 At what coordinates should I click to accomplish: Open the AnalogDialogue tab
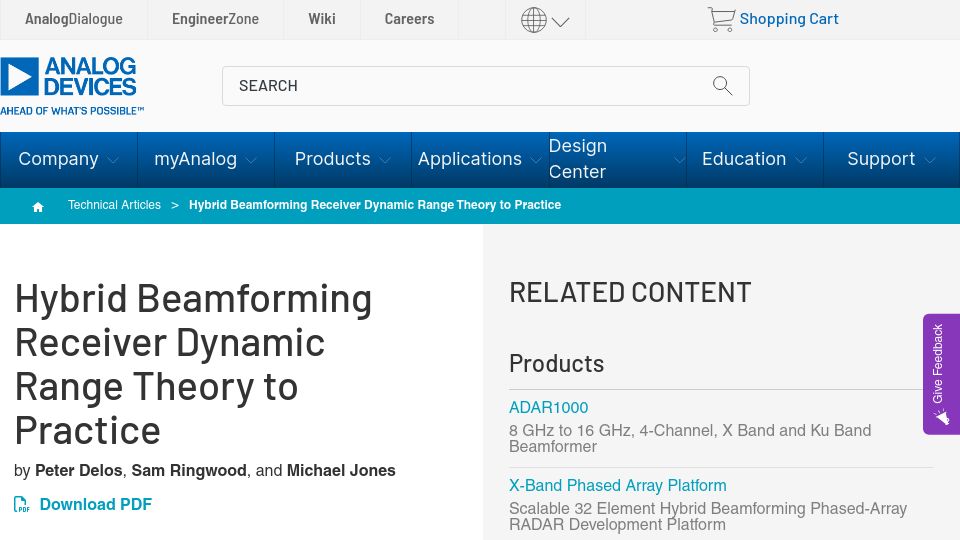73,19
